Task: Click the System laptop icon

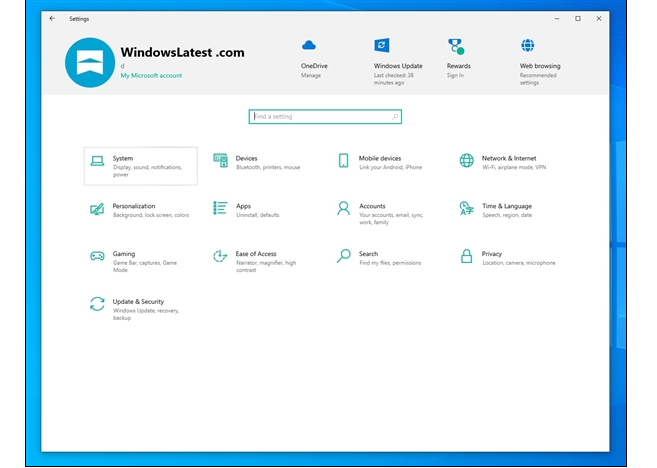Action: (97, 161)
